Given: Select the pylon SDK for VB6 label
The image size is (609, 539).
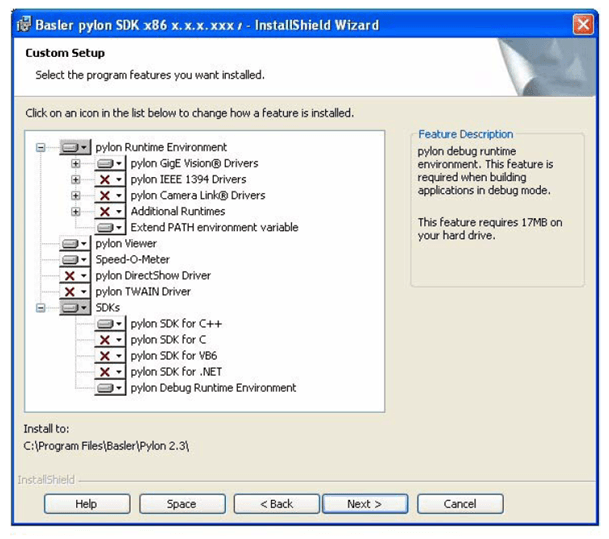Looking at the screenshot, I should [174, 355].
